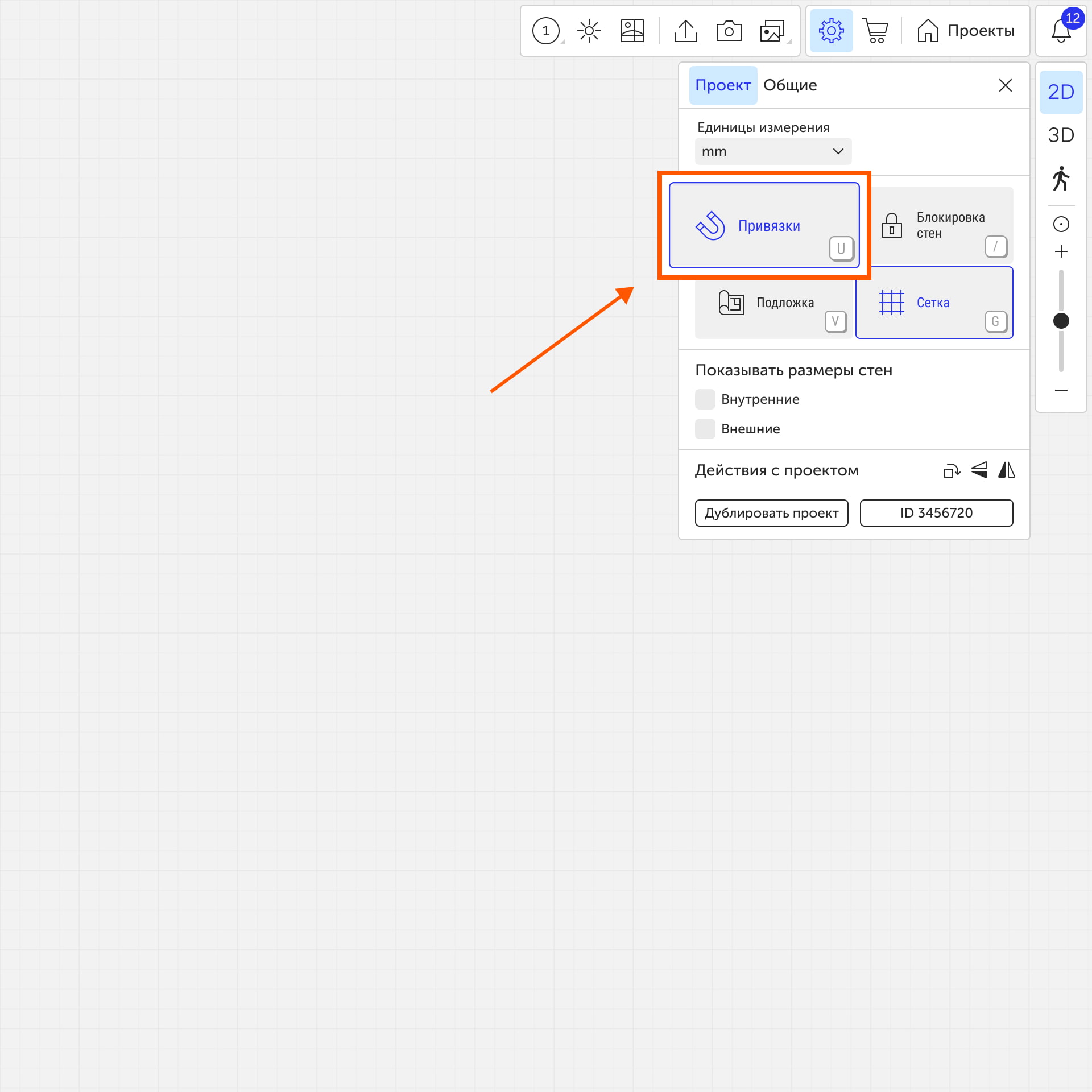Toggle the Сетка grid option

(934, 303)
